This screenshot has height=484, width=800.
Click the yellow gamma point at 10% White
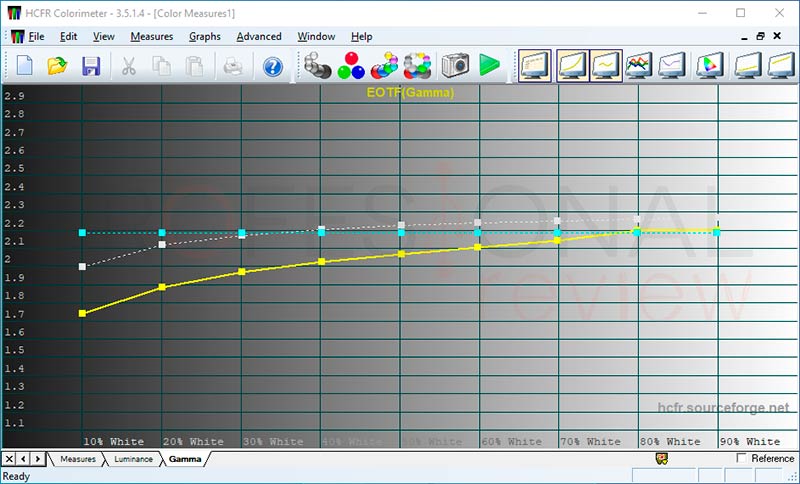(x=82, y=313)
